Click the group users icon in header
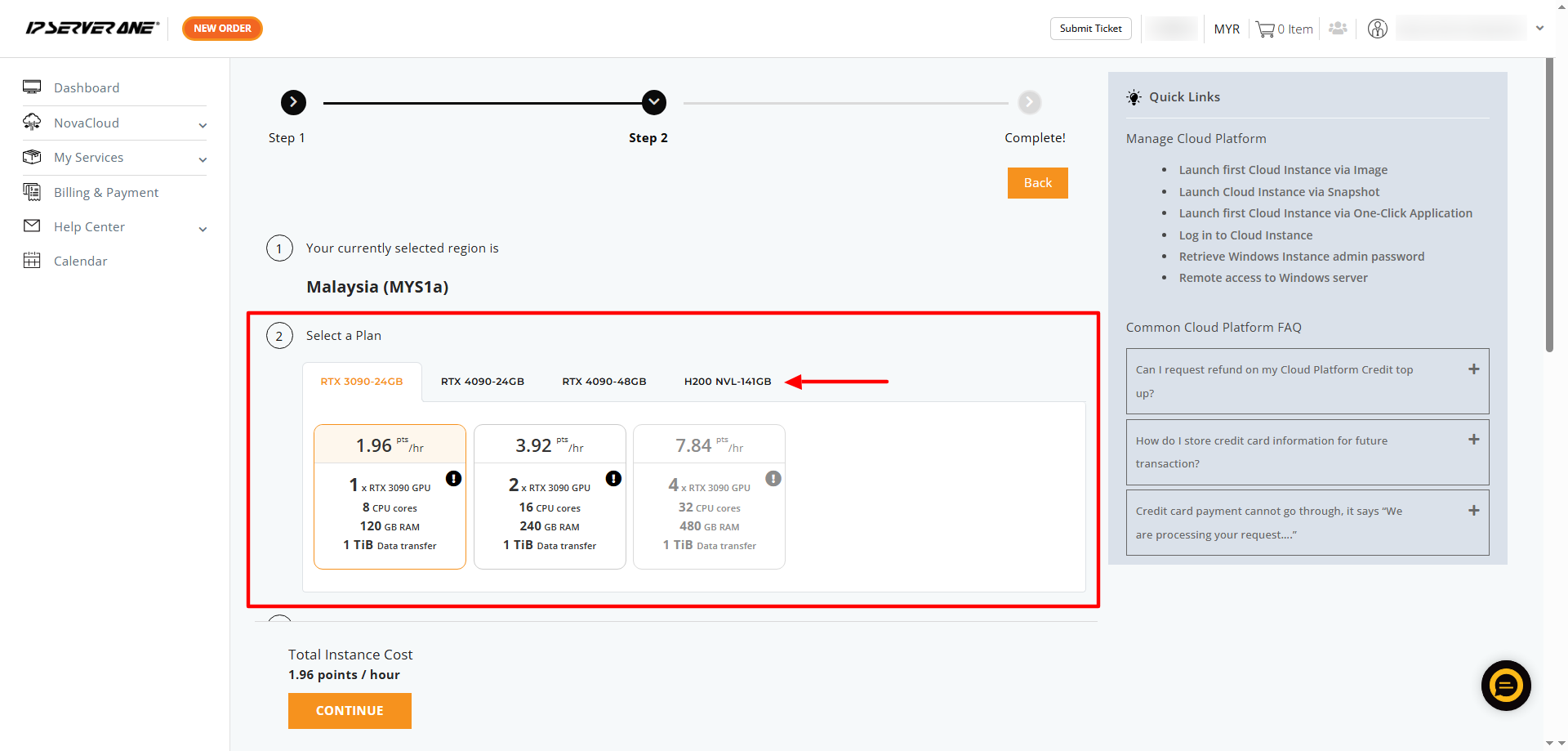The width and height of the screenshot is (1568, 751). click(x=1338, y=29)
